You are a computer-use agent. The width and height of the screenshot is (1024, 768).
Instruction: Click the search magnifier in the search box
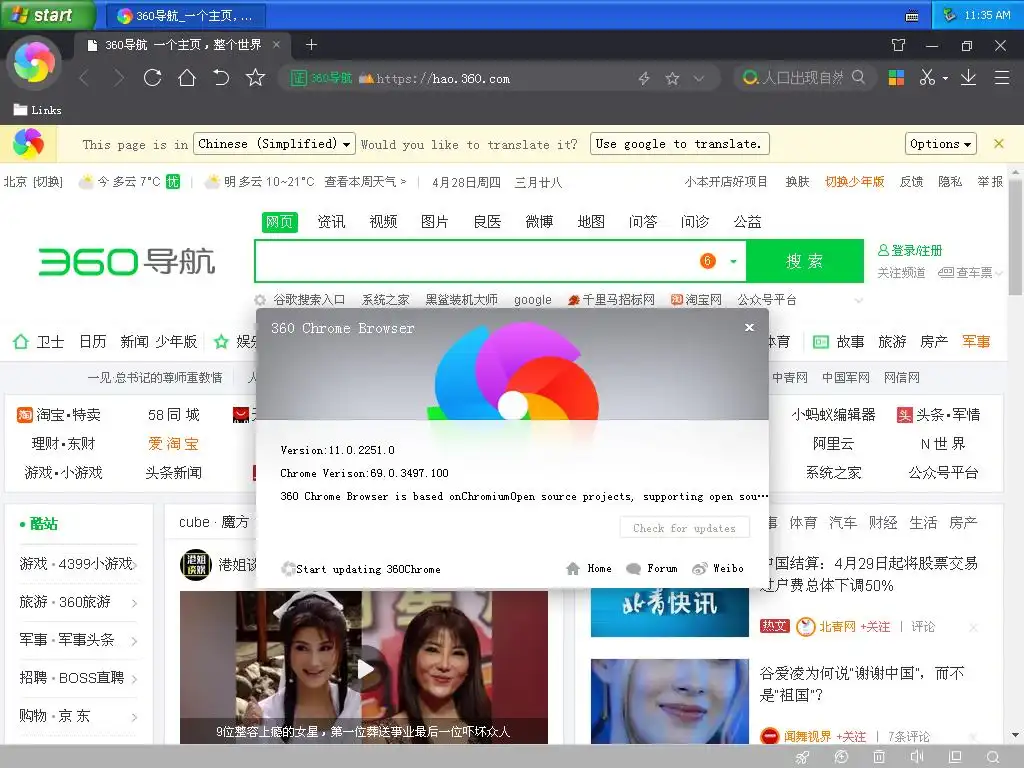click(x=858, y=78)
